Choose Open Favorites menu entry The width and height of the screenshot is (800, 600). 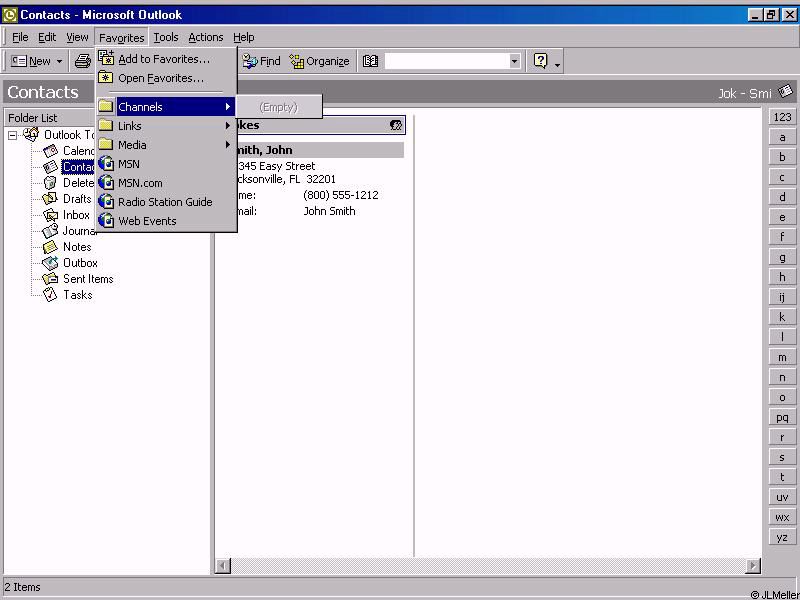(166, 78)
